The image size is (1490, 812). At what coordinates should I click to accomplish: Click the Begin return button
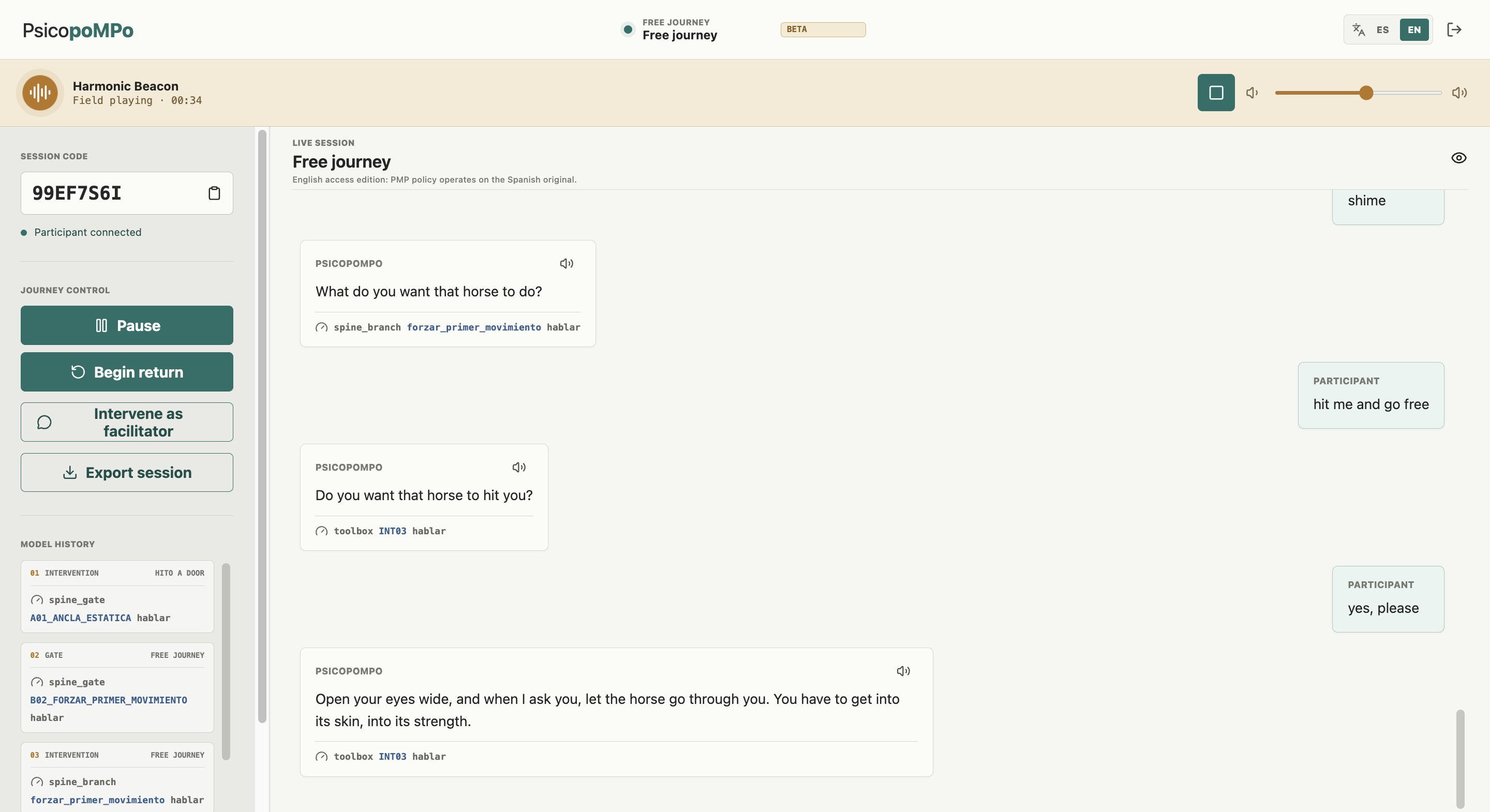pyautogui.click(x=127, y=372)
